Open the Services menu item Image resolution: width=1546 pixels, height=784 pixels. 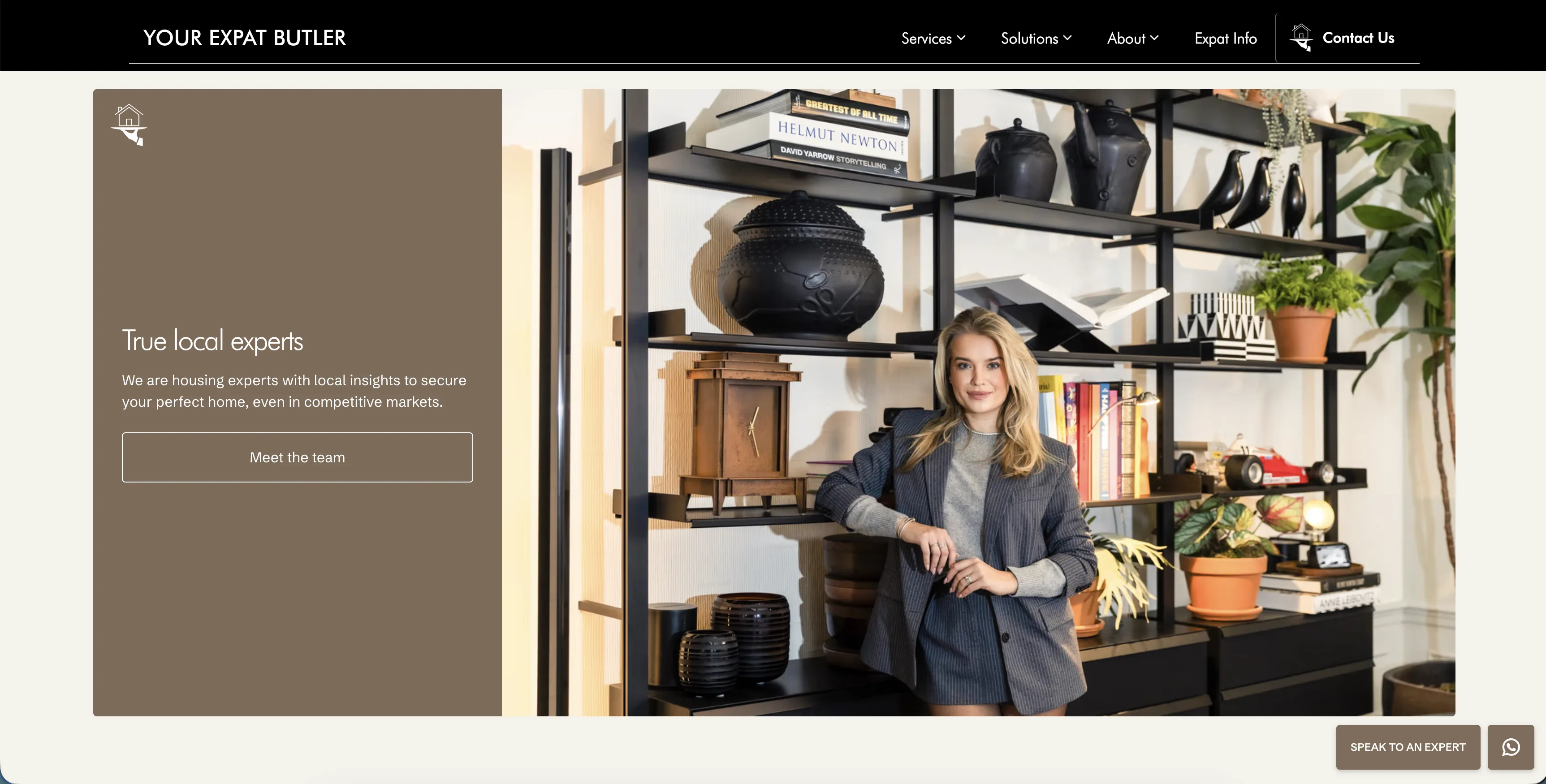click(x=926, y=39)
